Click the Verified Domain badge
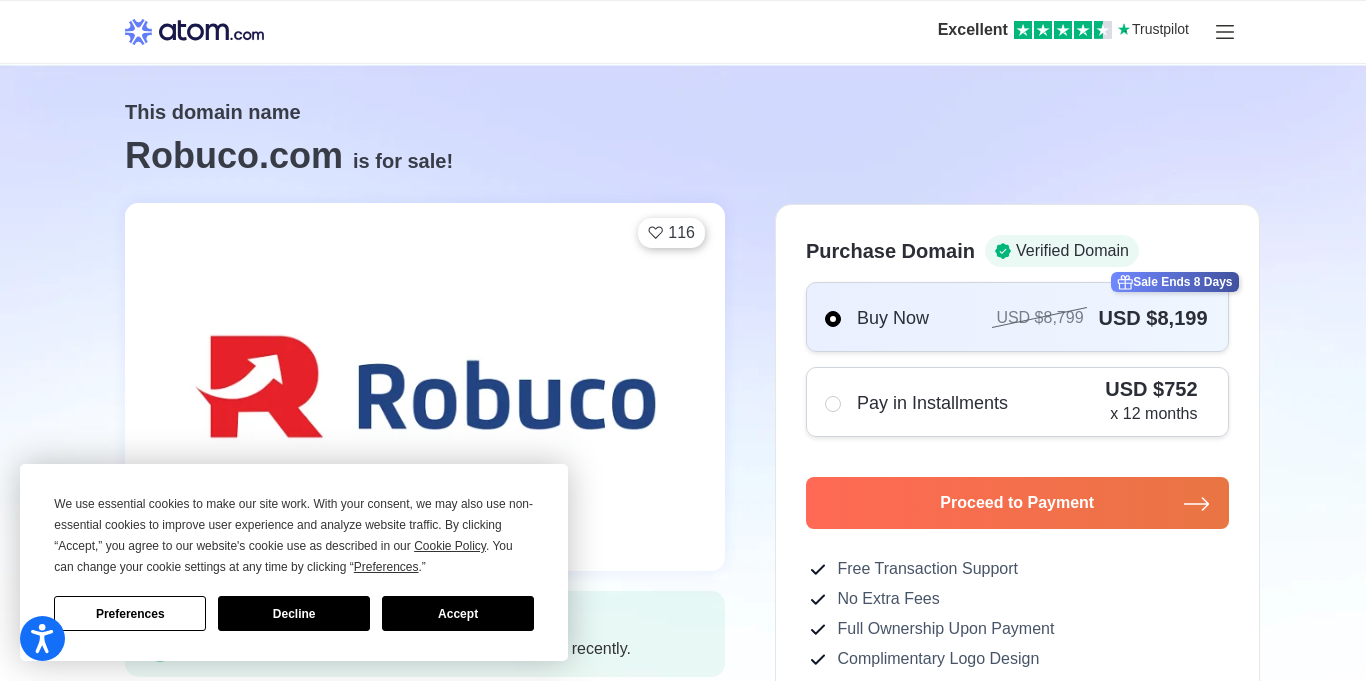This screenshot has width=1366, height=681. pyautogui.click(x=1061, y=251)
